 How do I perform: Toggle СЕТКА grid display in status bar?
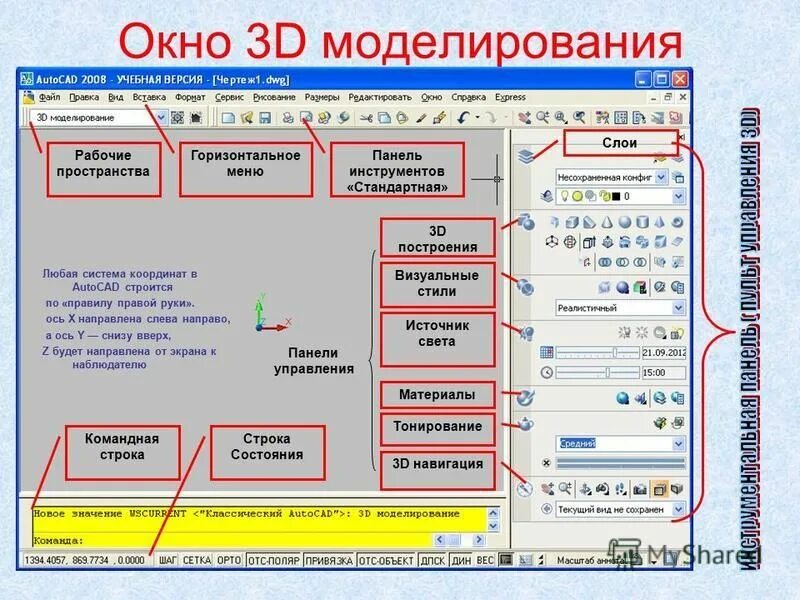[197, 560]
